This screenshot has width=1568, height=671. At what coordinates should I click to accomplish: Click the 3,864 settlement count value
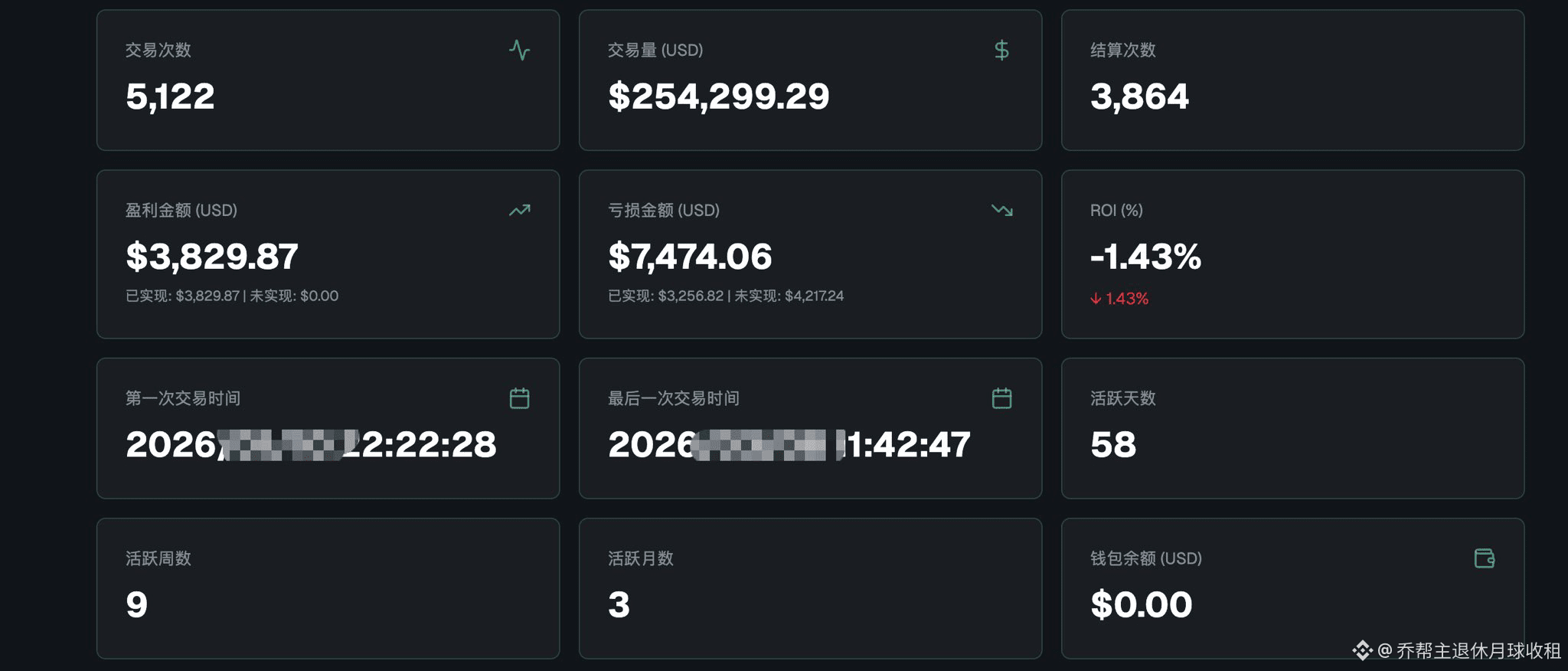(x=1139, y=97)
